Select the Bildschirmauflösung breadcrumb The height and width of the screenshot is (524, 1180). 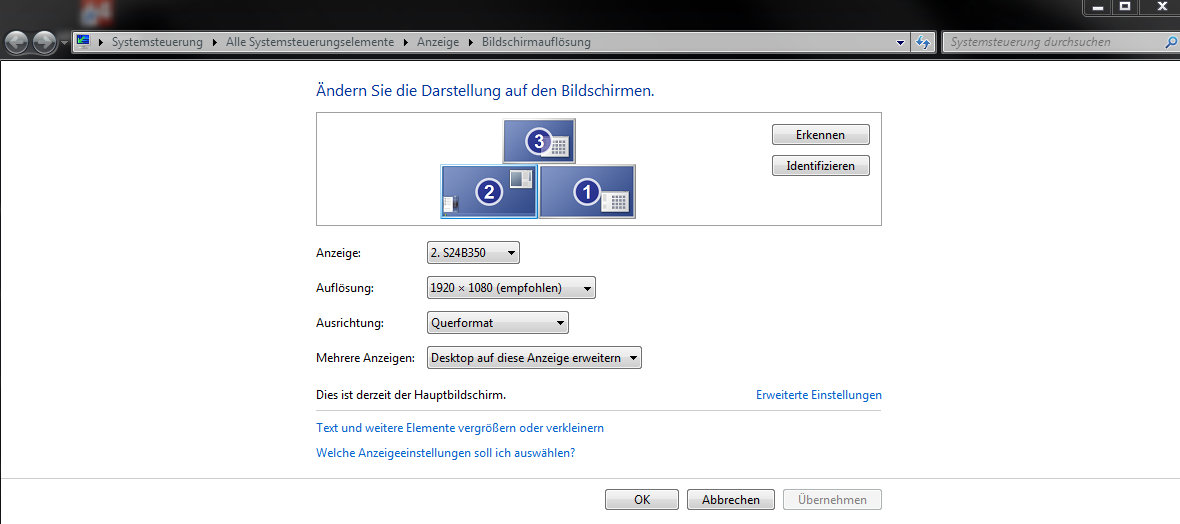tap(536, 42)
